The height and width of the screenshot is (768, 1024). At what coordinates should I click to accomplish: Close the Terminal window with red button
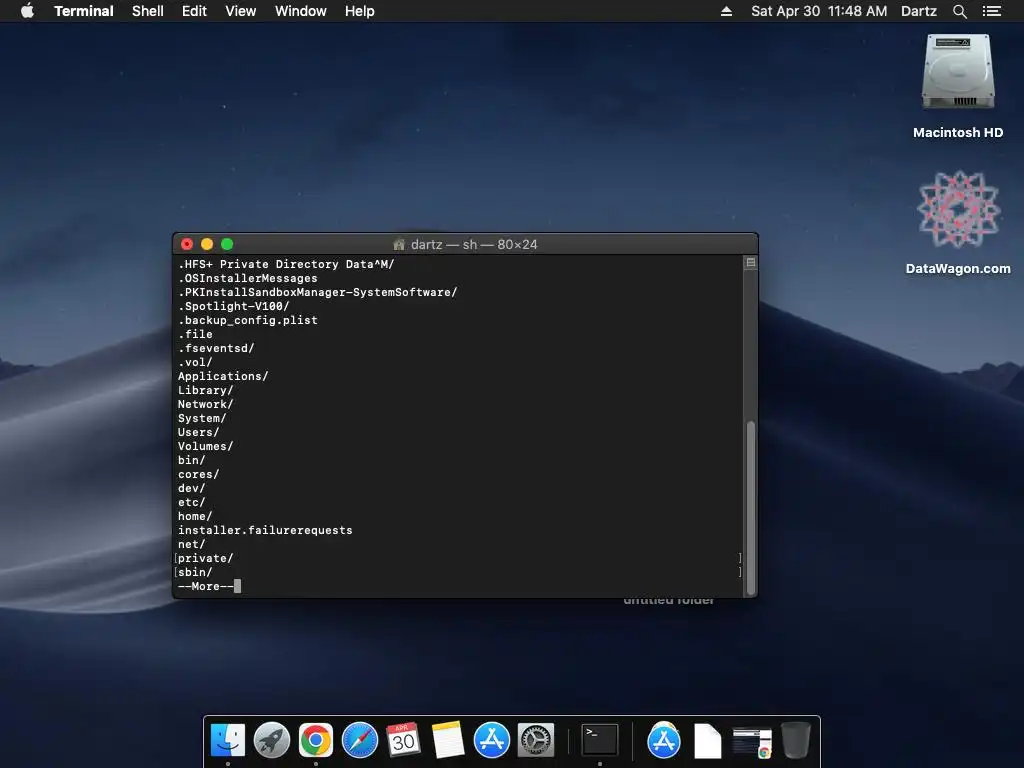(x=187, y=244)
